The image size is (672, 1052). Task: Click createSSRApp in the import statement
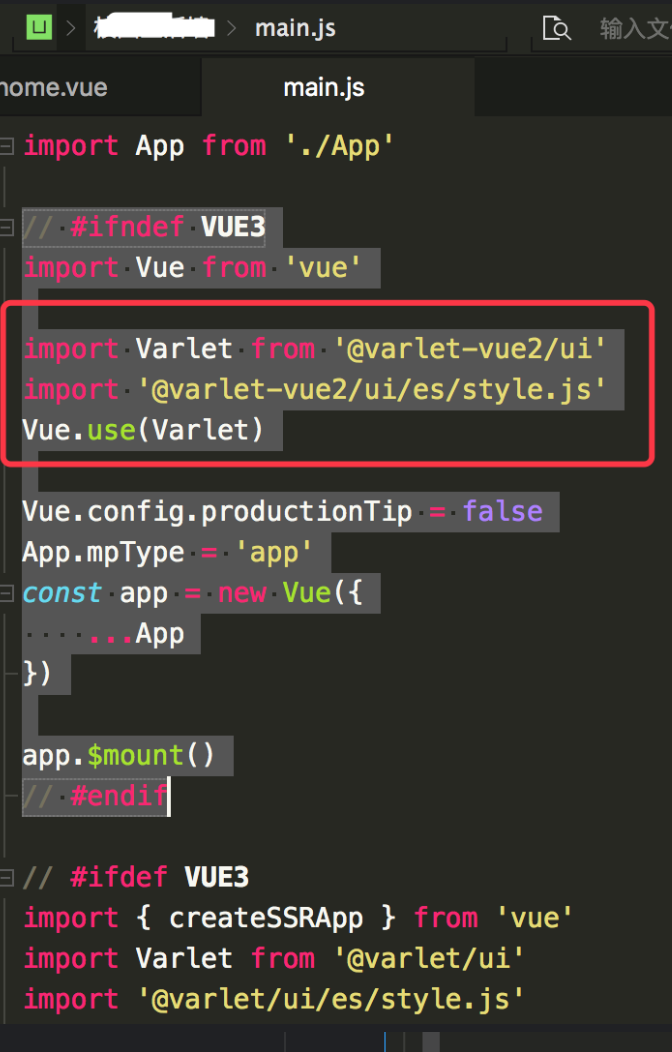[x=266, y=918]
